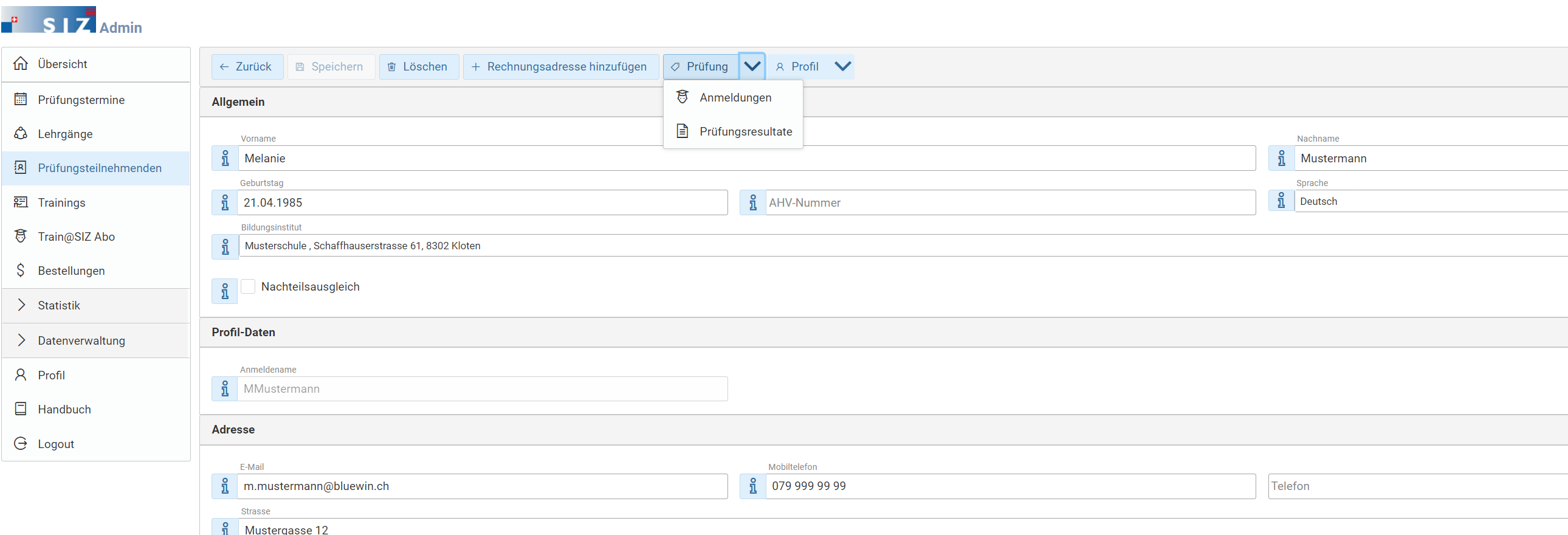The image size is (1568, 535).
Task: Open the Bildungsinstitut selection field
Action: tap(903, 245)
